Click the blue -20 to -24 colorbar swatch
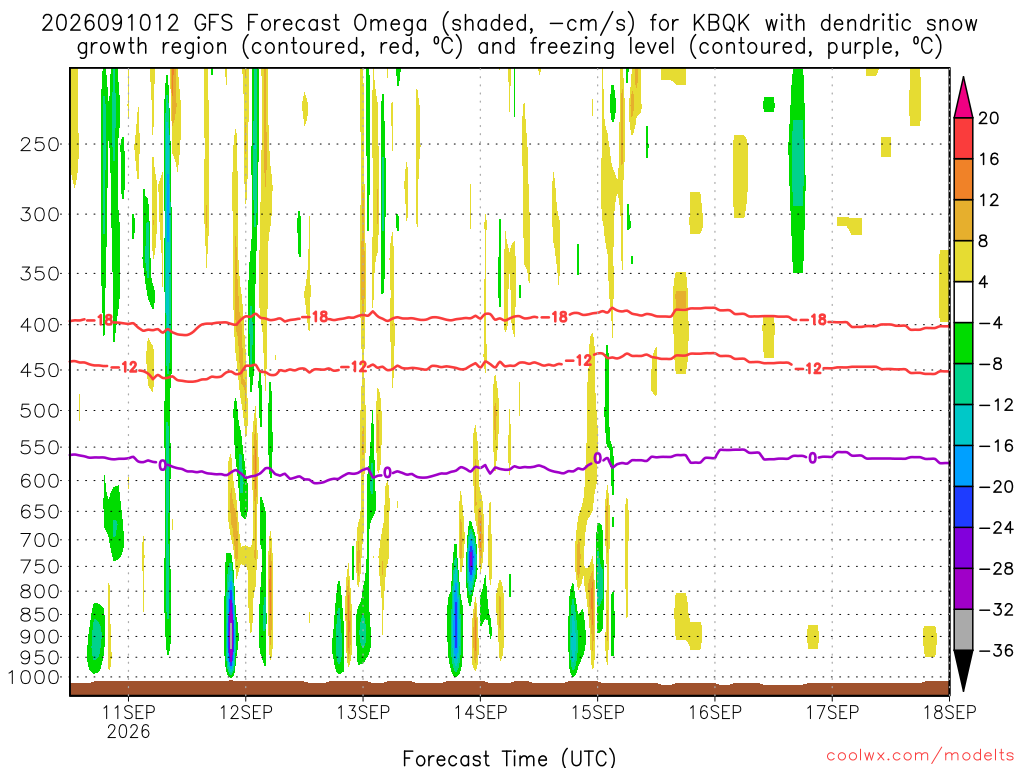Viewport: 1024px width, 768px height. (x=963, y=507)
